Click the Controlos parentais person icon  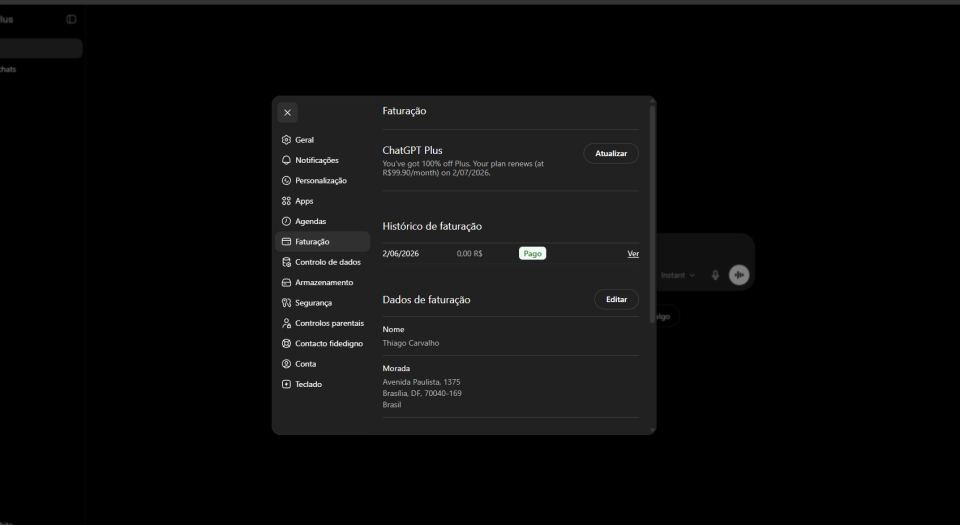click(x=286, y=323)
